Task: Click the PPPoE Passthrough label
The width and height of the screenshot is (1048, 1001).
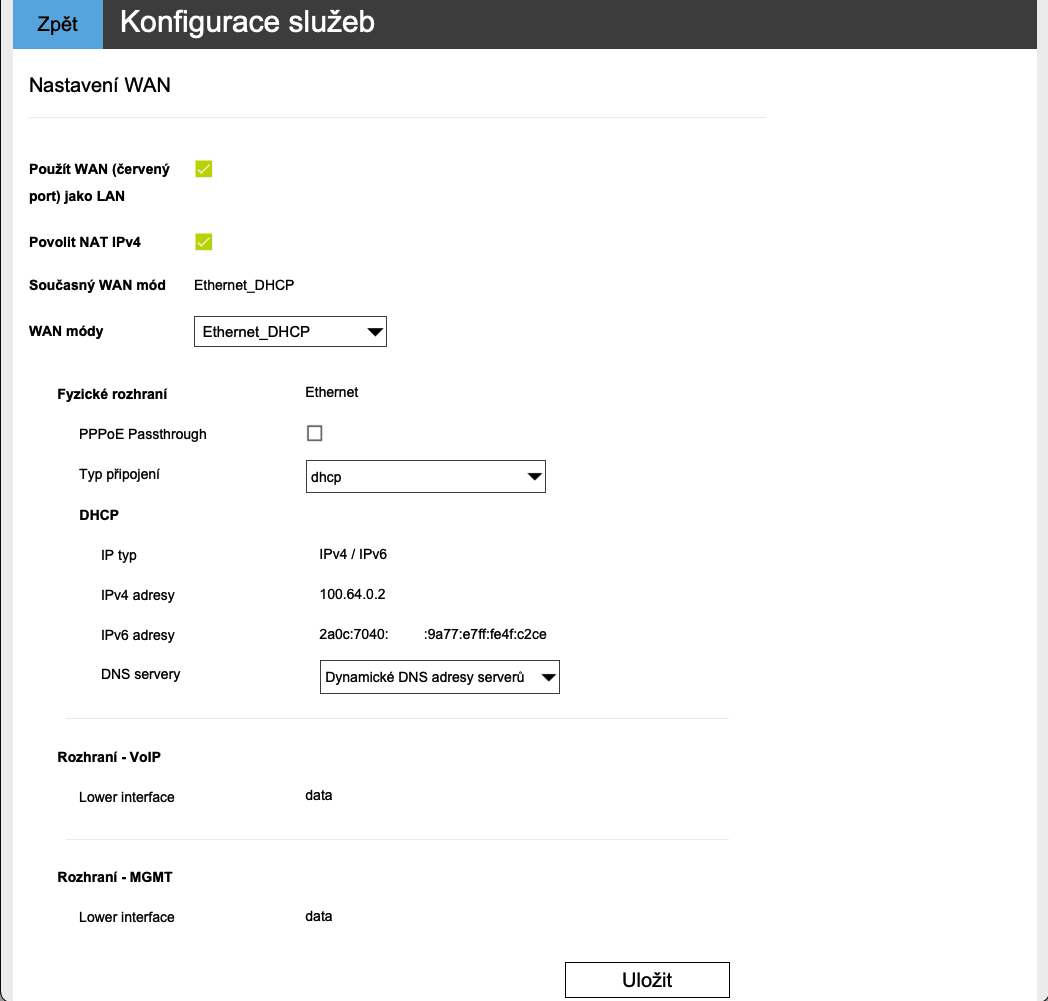Action: [x=142, y=434]
